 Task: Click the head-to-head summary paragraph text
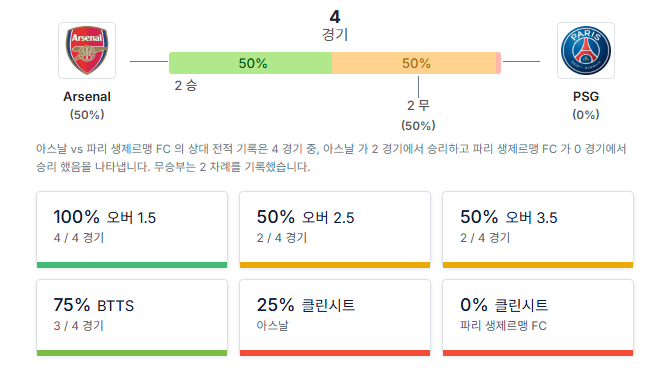331,158
